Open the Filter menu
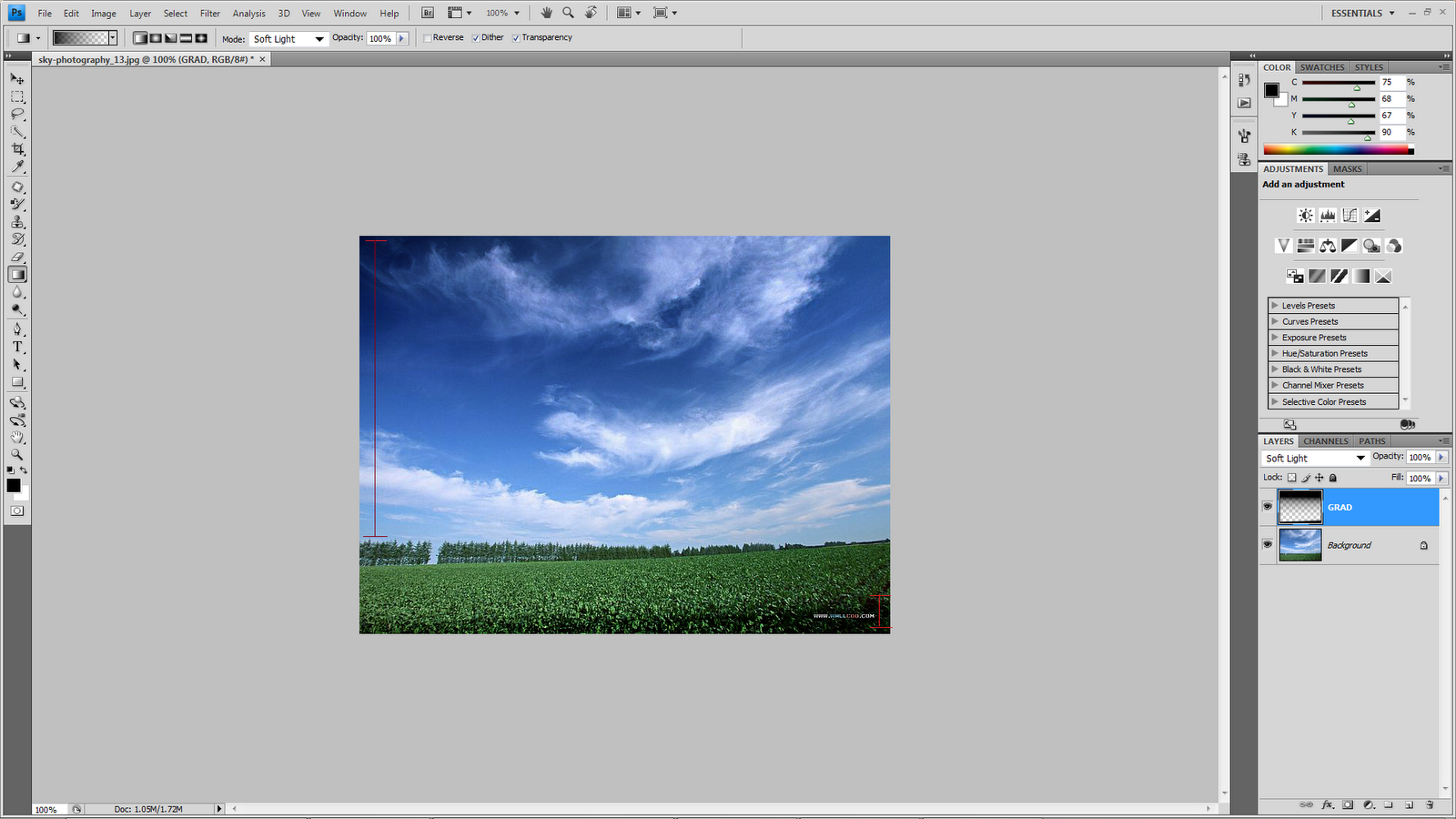1456x819 pixels. [x=210, y=14]
